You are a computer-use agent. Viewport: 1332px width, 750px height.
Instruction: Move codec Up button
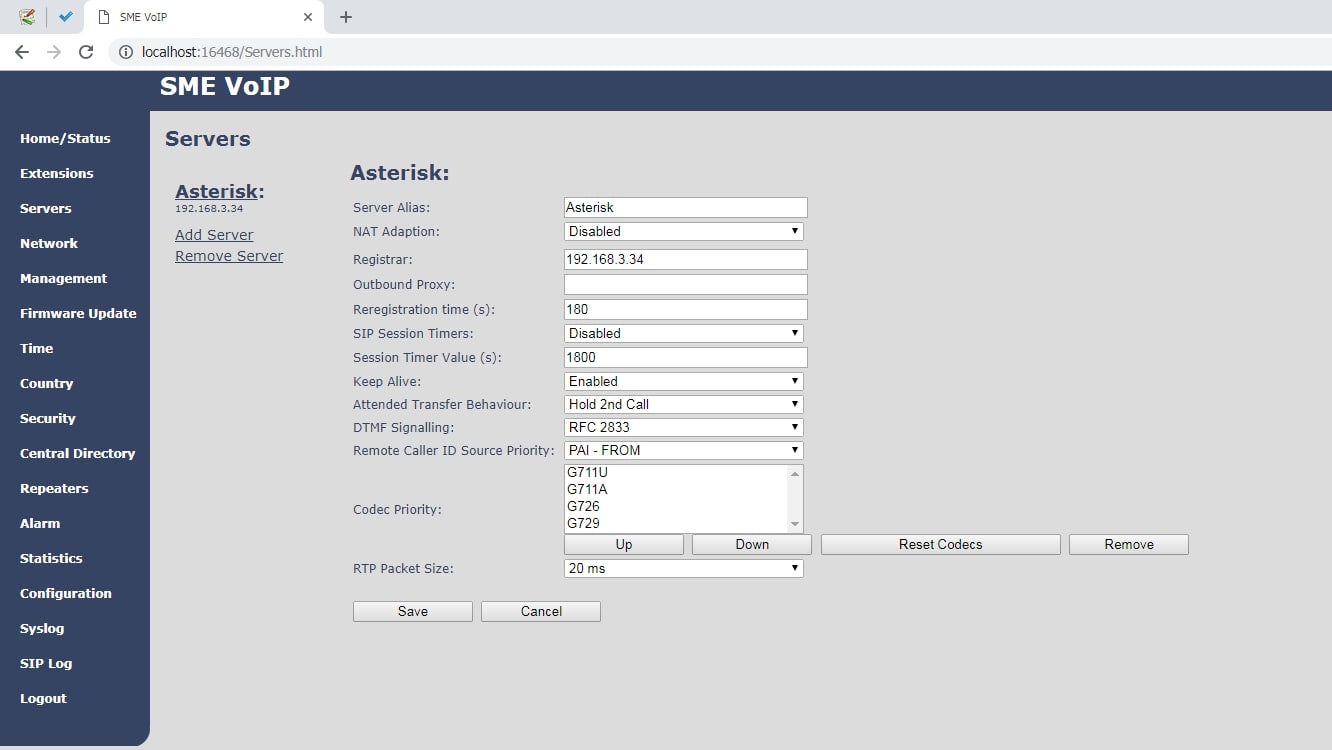624,545
